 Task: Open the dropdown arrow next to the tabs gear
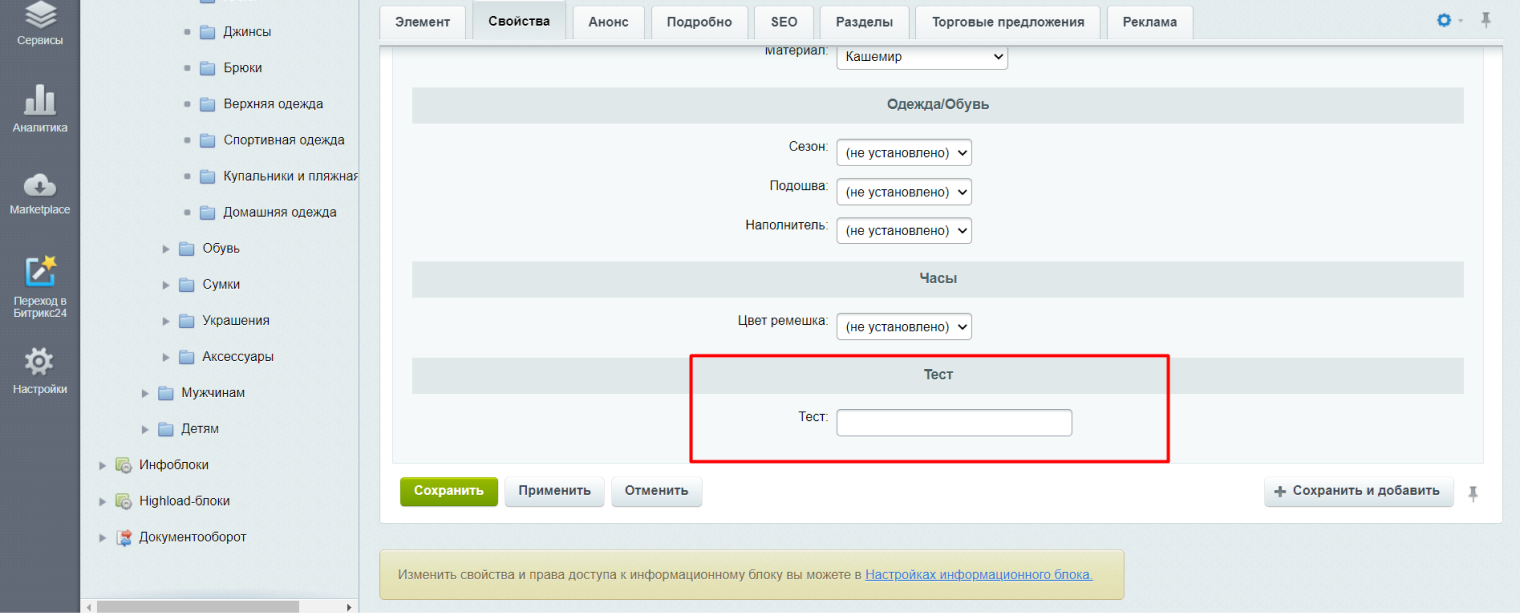pos(1461,21)
